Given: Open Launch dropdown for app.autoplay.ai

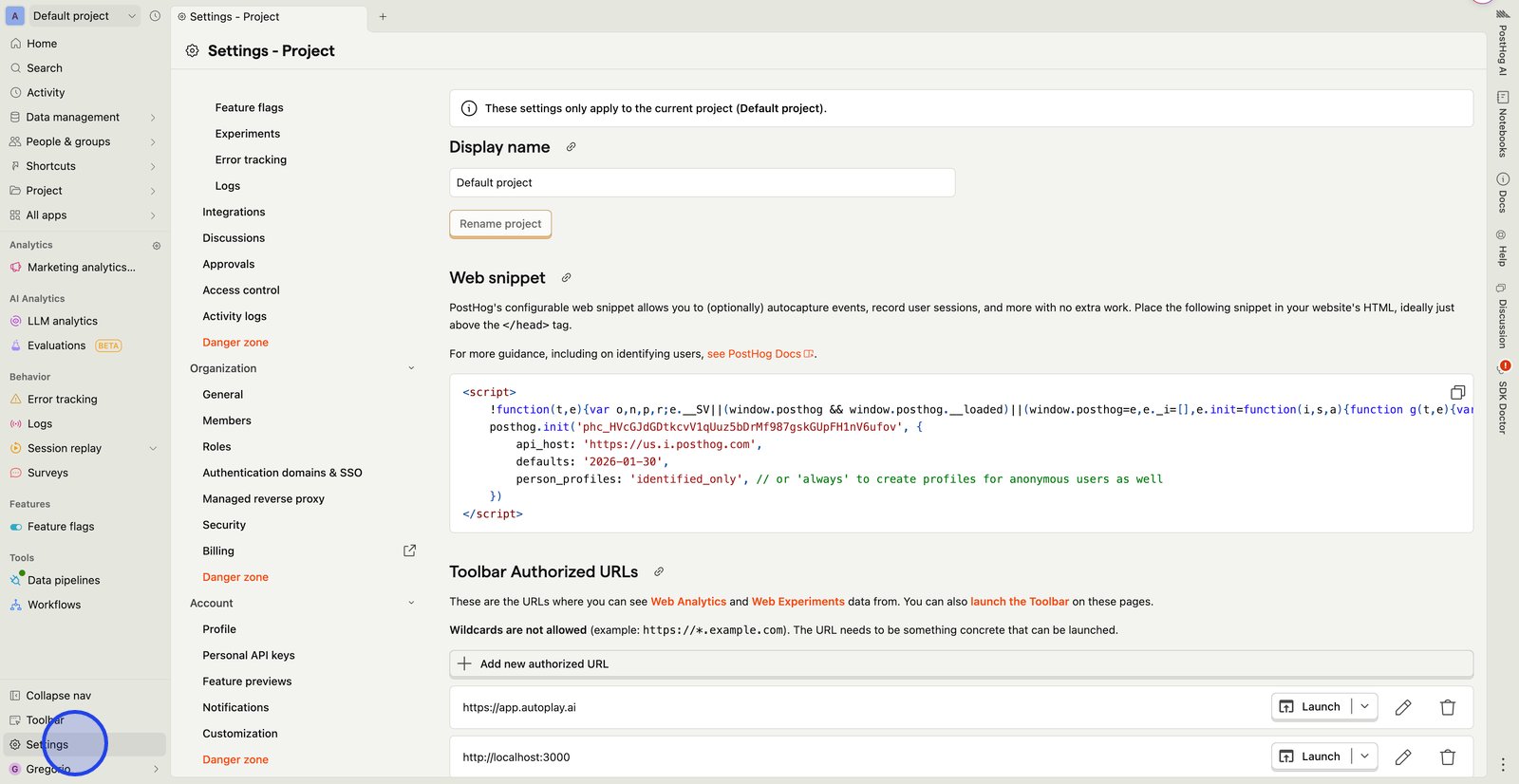Looking at the screenshot, I should [1364, 707].
